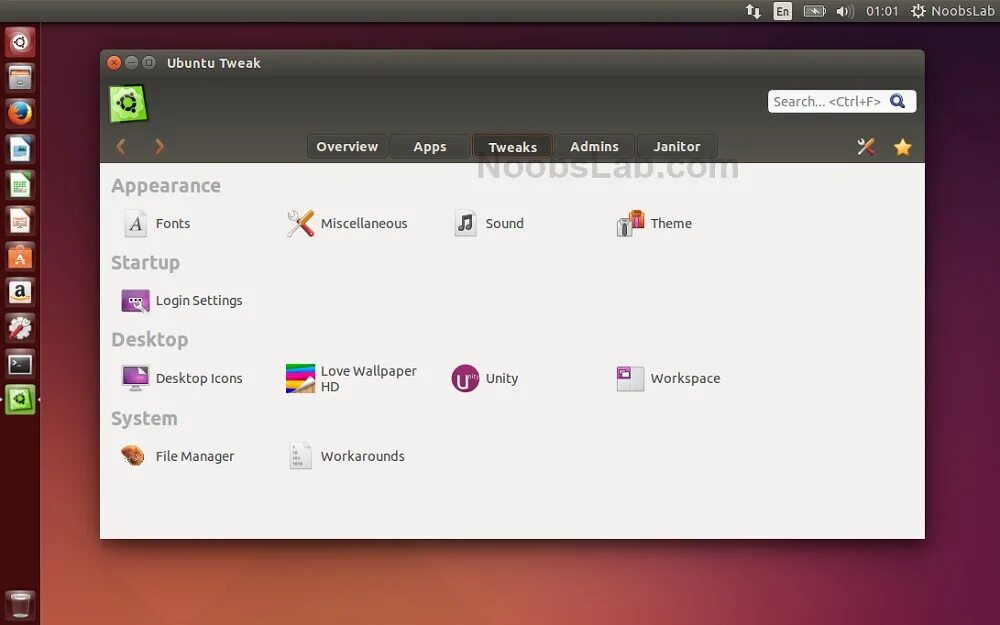This screenshot has width=1000, height=625.
Task: Open the Workspace icon
Action: point(630,378)
